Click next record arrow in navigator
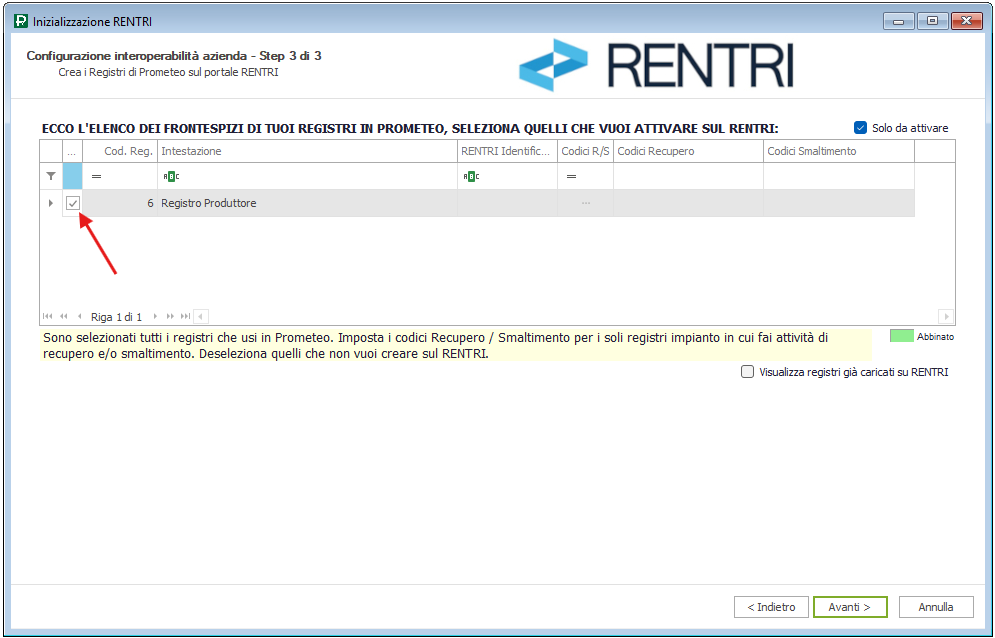The height and width of the screenshot is (638, 995). click(155, 316)
